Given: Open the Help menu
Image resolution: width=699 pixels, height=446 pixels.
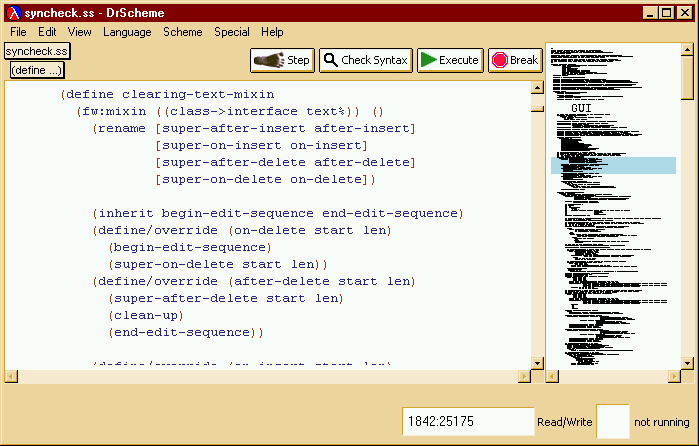Looking at the screenshot, I should (272, 32).
